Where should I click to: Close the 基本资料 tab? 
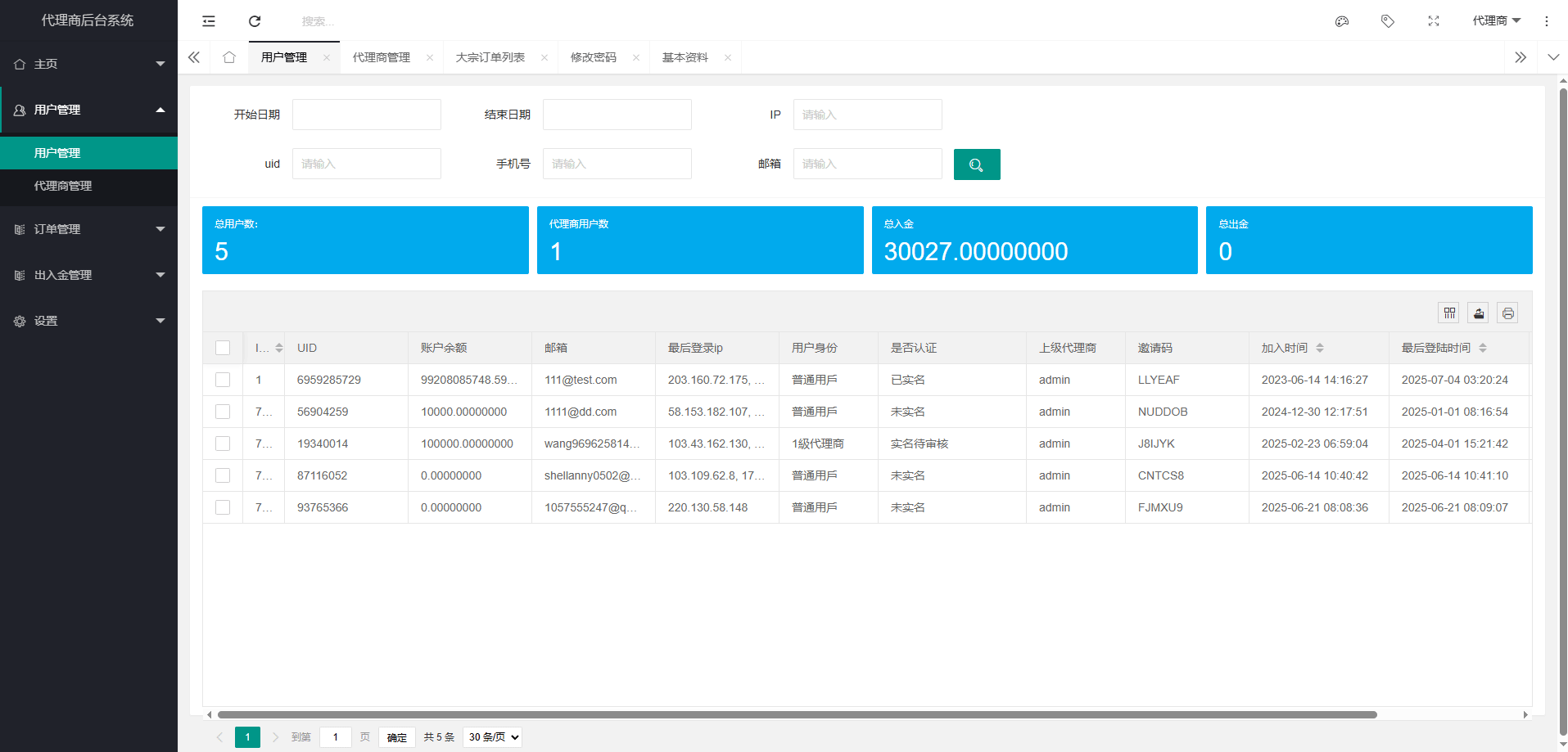click(x=728, y=57)
